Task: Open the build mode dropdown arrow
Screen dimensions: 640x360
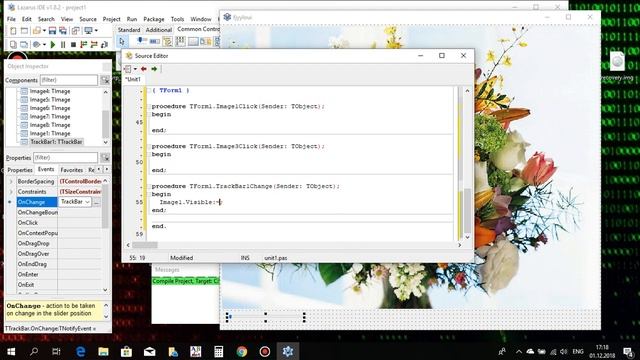Action: 44,44
